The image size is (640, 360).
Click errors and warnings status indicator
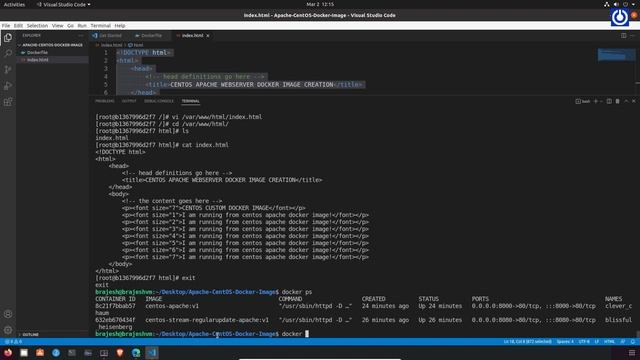click(13, 342)
